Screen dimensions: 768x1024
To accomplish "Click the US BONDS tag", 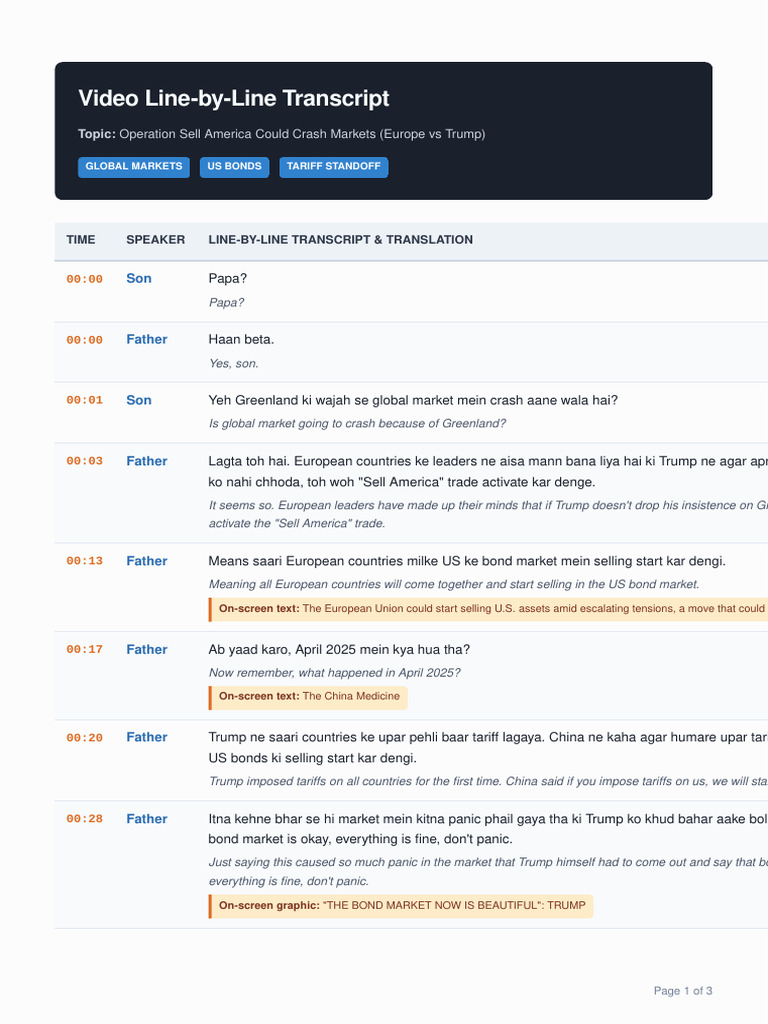I will coord(234,167).
